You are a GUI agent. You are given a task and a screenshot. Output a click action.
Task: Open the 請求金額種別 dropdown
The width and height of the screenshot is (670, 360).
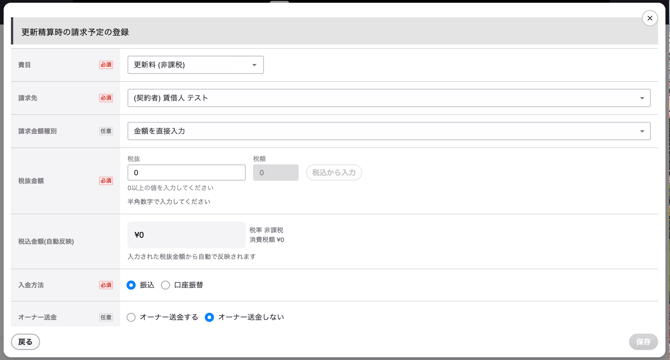[389, 131]
